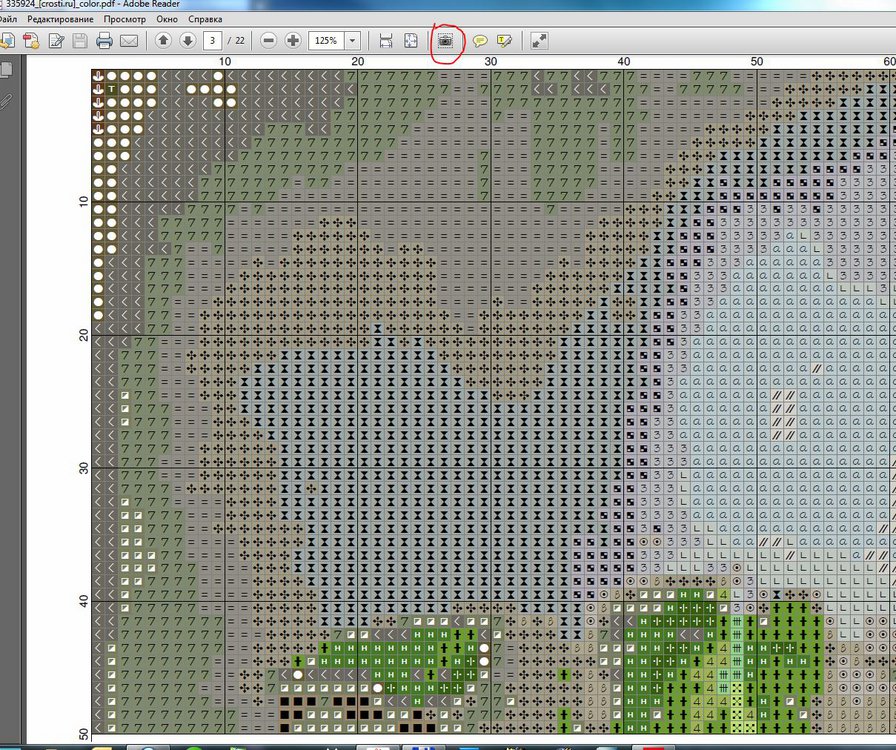Open the Редактирование menu
Viewport: 896px width, 750px height.
point(61,19)
